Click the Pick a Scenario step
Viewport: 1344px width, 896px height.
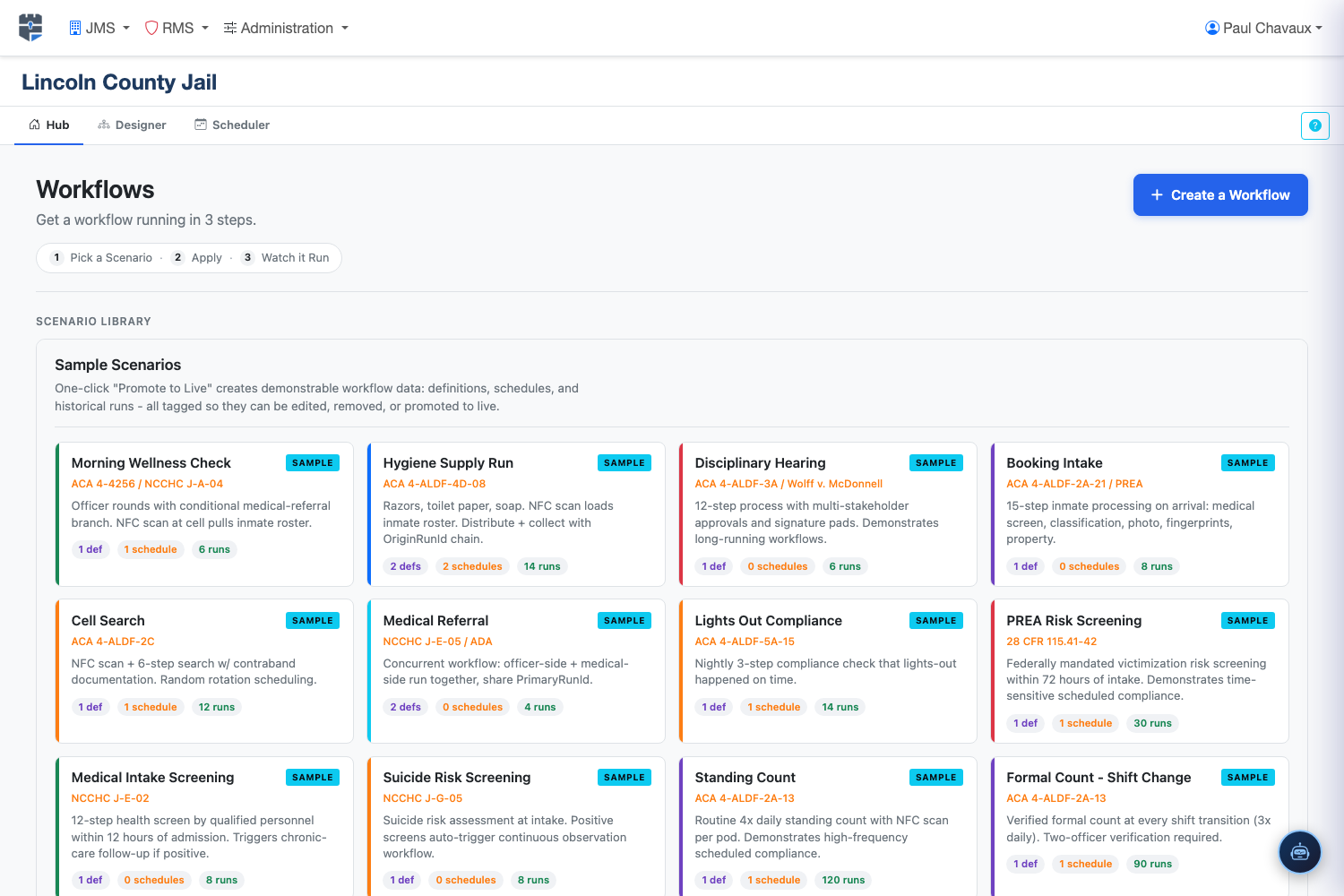[100, 257]
